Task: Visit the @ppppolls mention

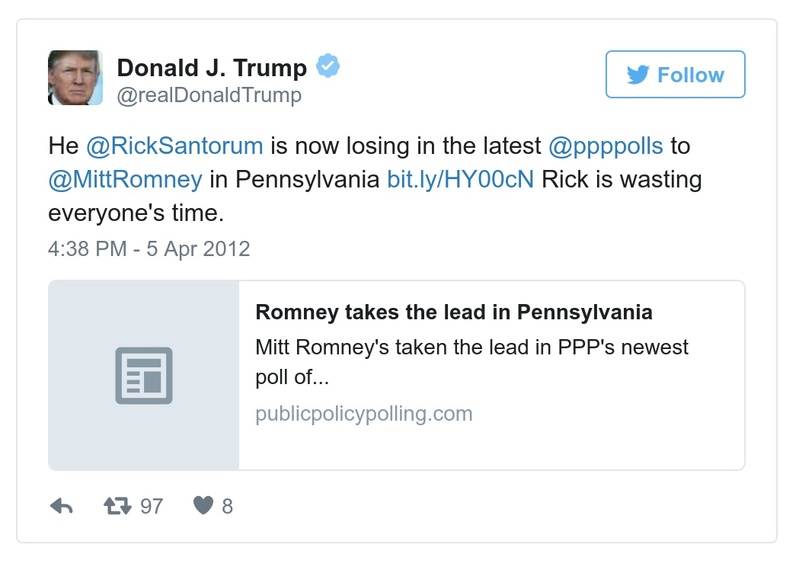Action: pyautogui.click(x=606, y=146)
